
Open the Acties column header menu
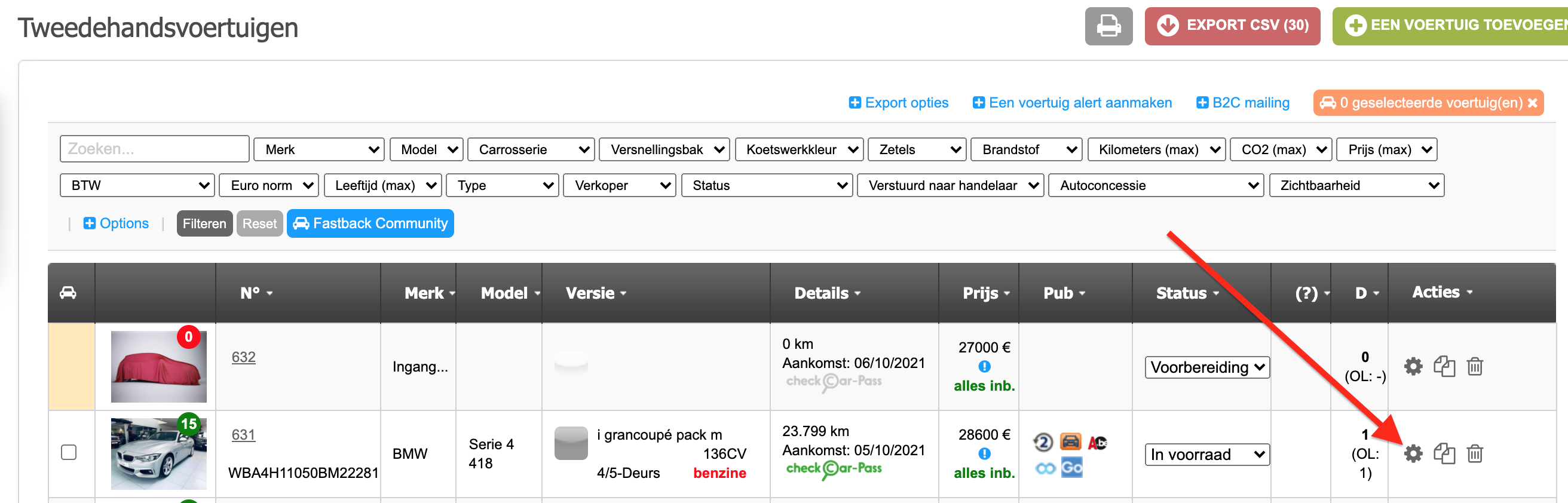[x=1442, y=292]
